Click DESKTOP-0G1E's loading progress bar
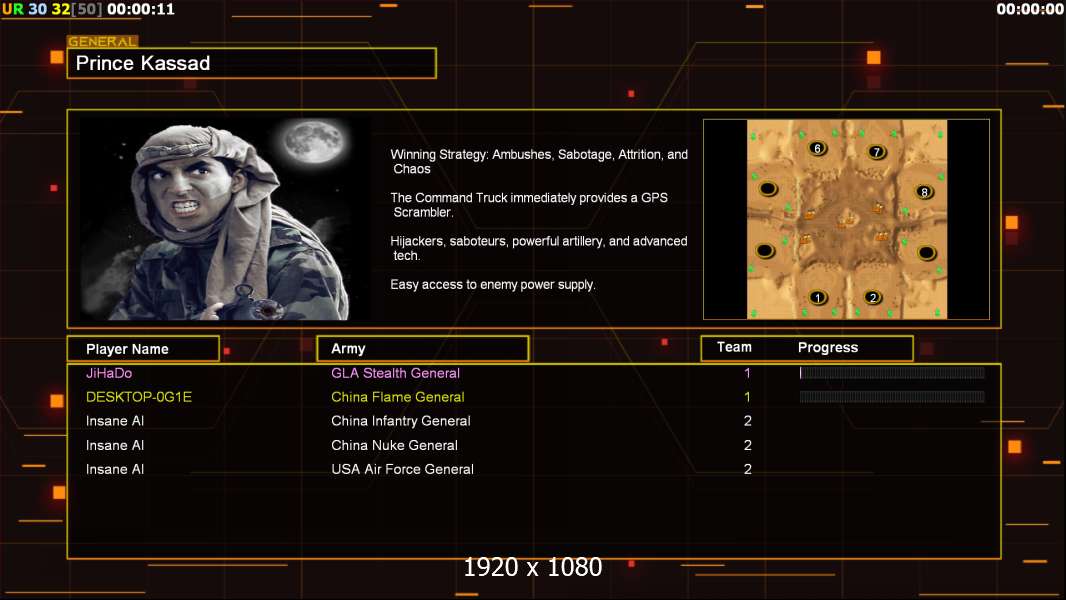The height and width of the screenshot is (600, 1066). click(x=892, y=397)
